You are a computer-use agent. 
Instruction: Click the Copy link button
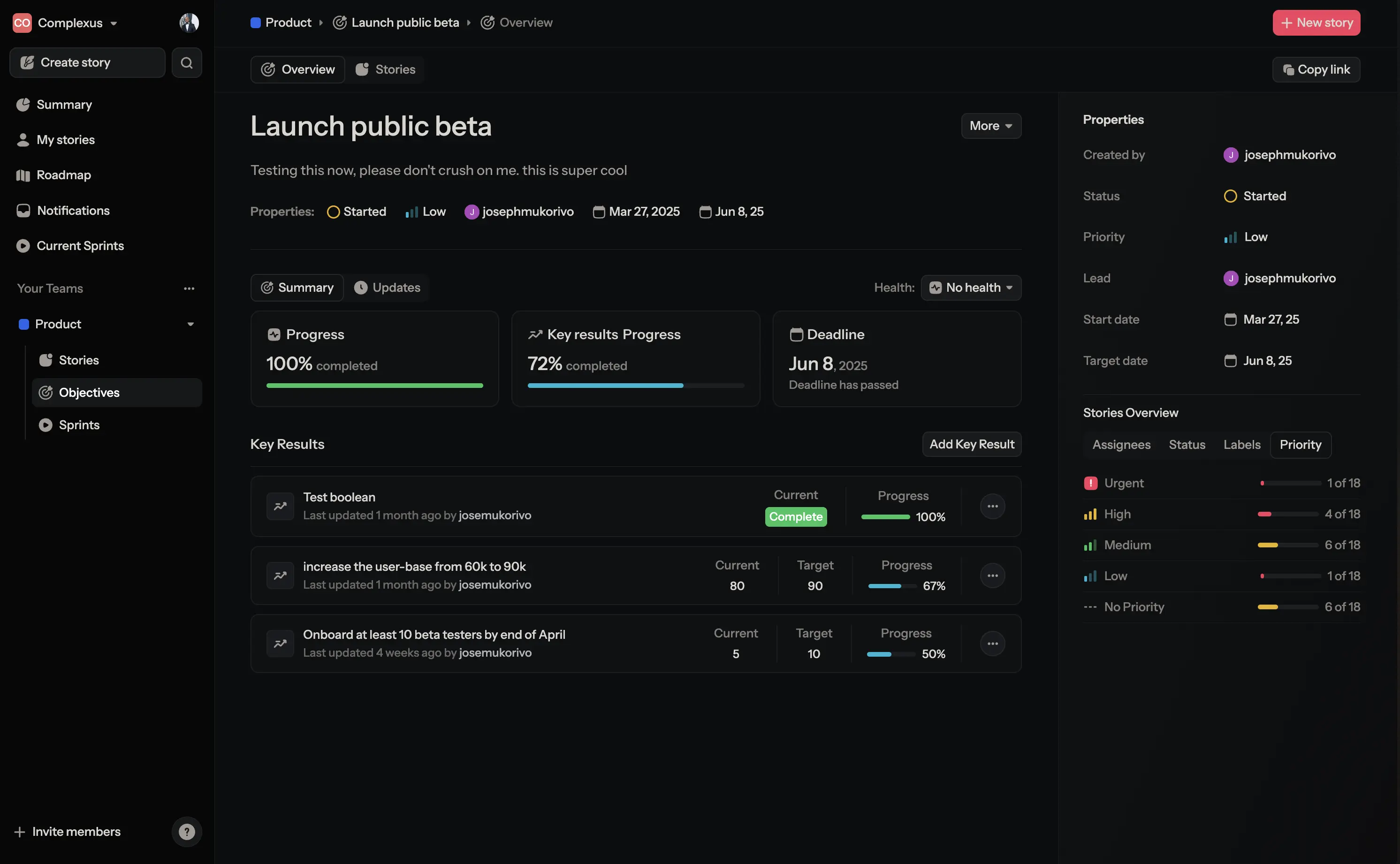(1316, 69)
